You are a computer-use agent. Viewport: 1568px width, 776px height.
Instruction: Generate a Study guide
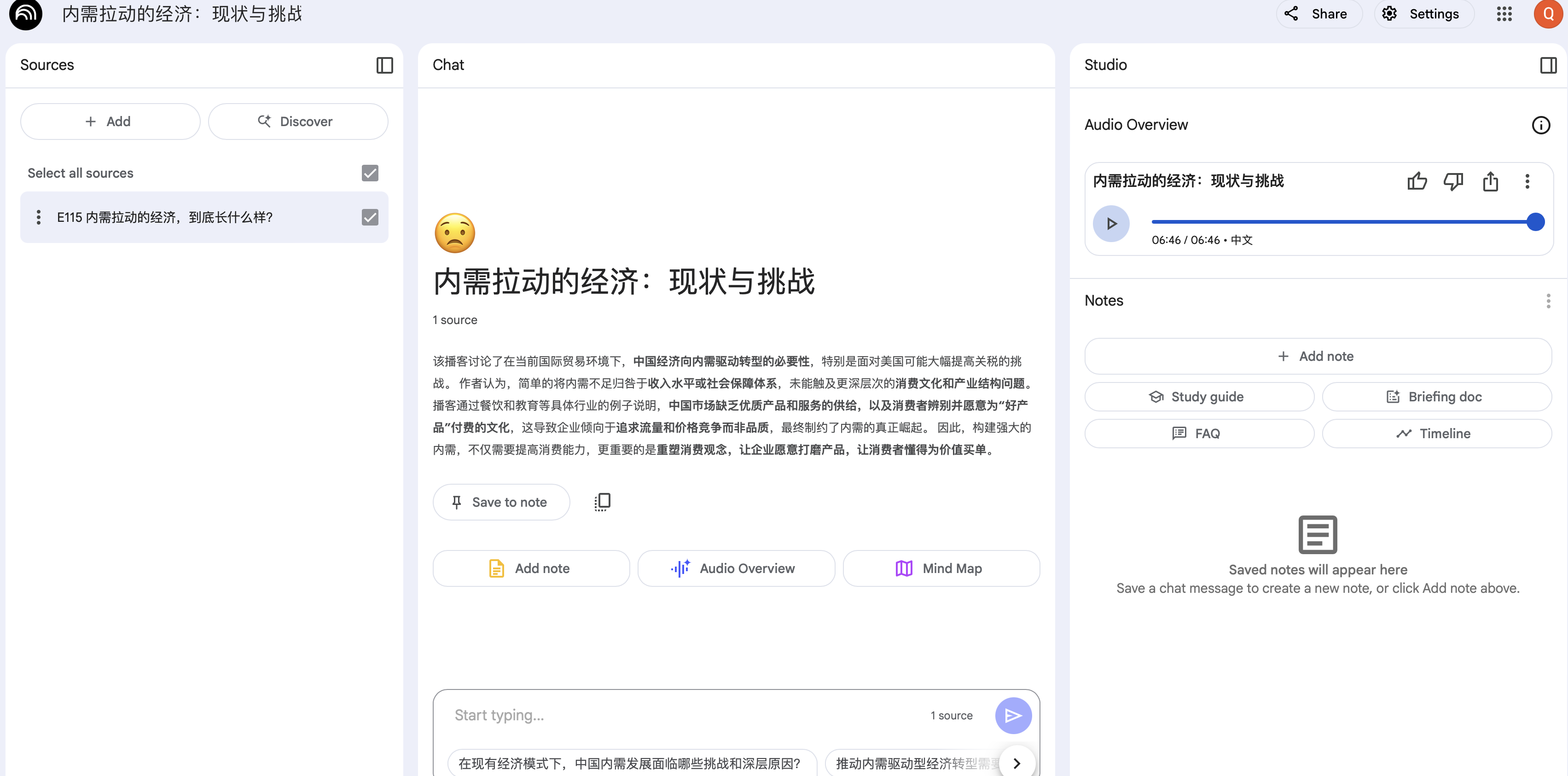(1198, 397)
